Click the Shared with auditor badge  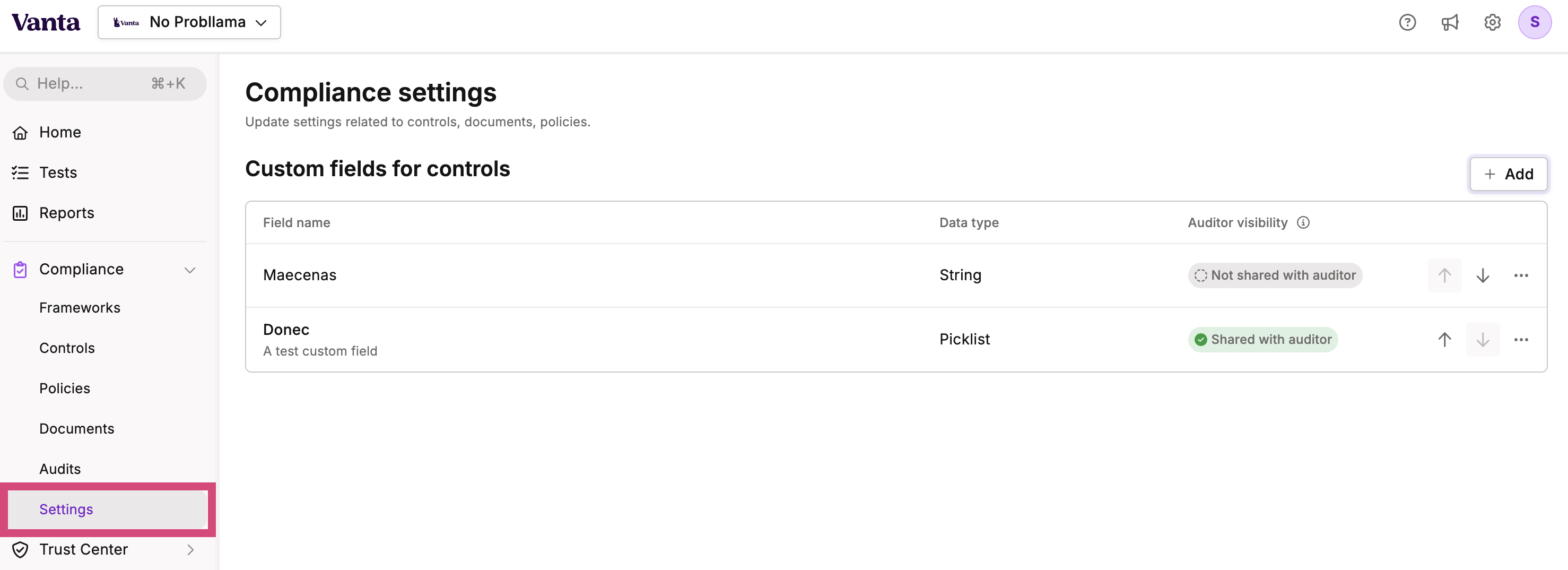[1262, 339]
